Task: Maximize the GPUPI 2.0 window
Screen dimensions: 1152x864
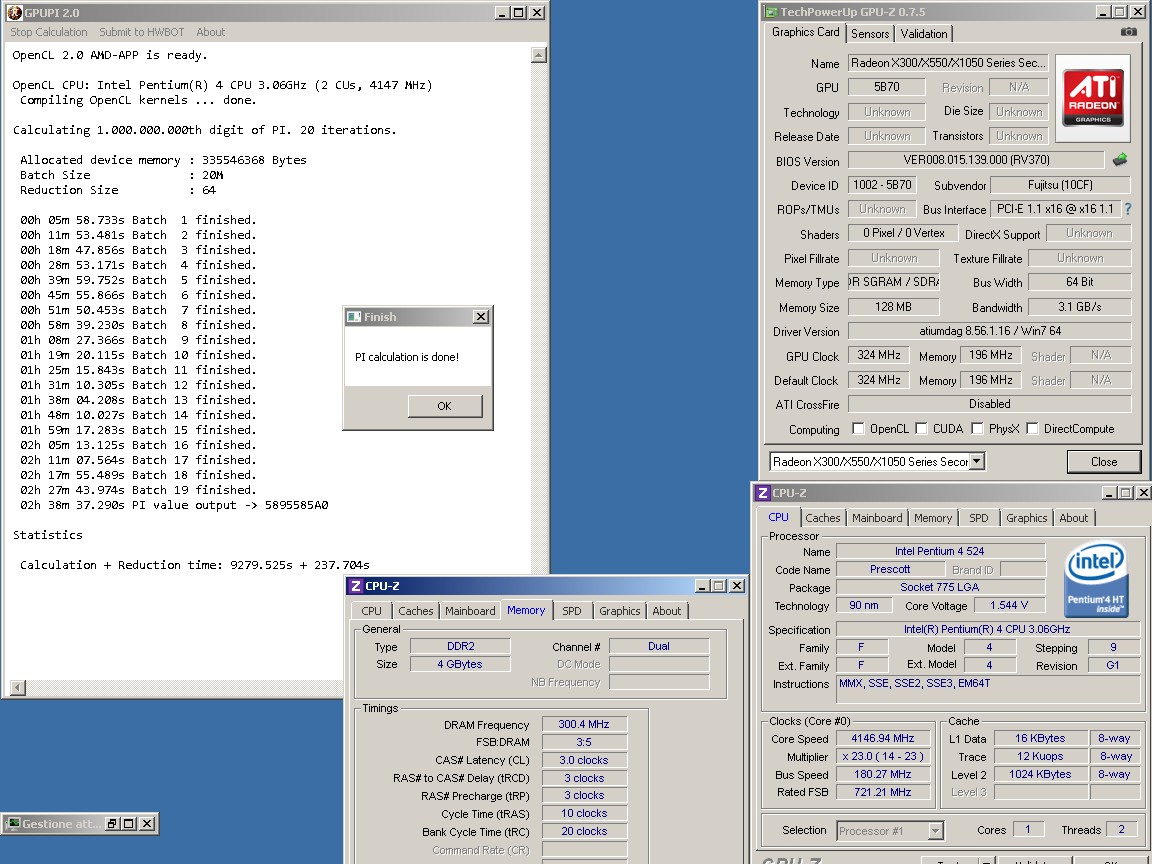Action: [x=519, y=12]
